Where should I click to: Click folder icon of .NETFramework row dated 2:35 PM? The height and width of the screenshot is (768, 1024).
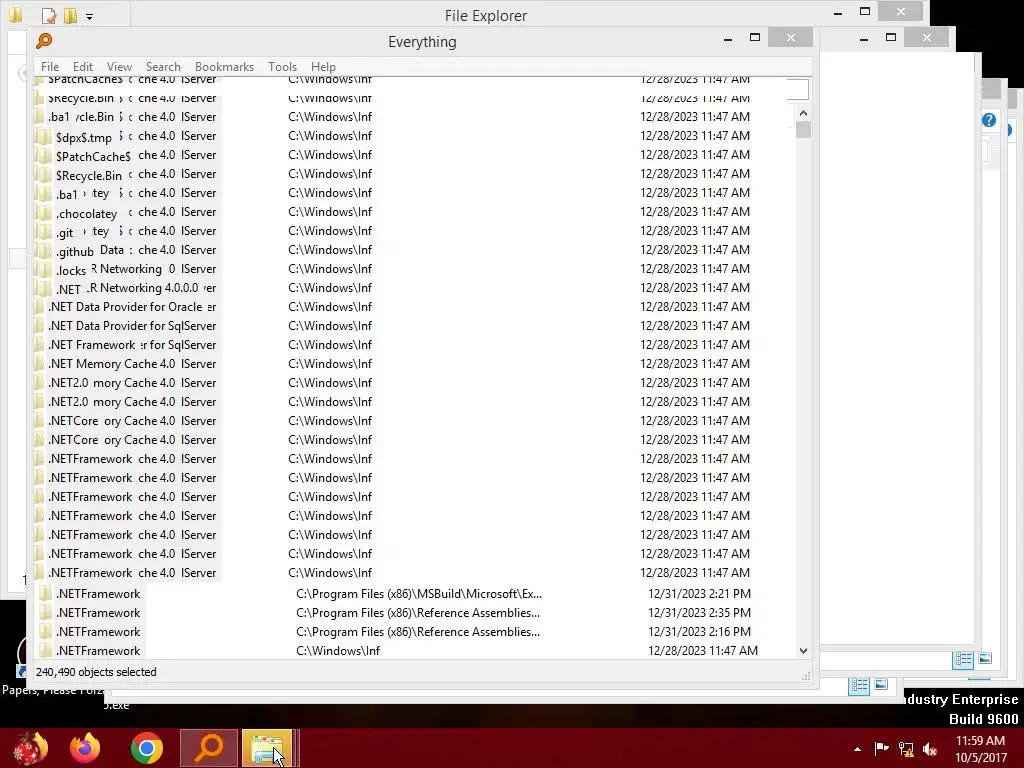[45, 613]
